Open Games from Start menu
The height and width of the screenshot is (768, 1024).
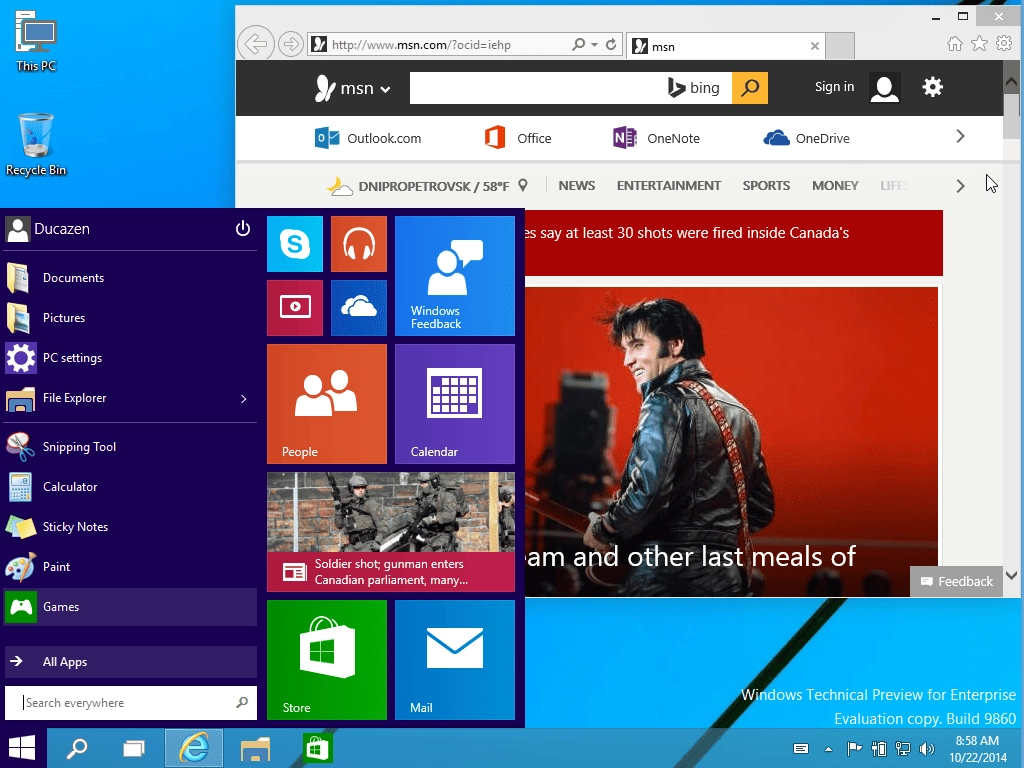131,607
